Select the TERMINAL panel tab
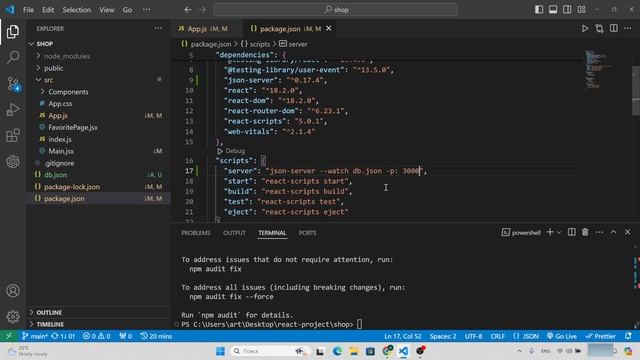The image size is (640, 360). [x=272, y=233]
